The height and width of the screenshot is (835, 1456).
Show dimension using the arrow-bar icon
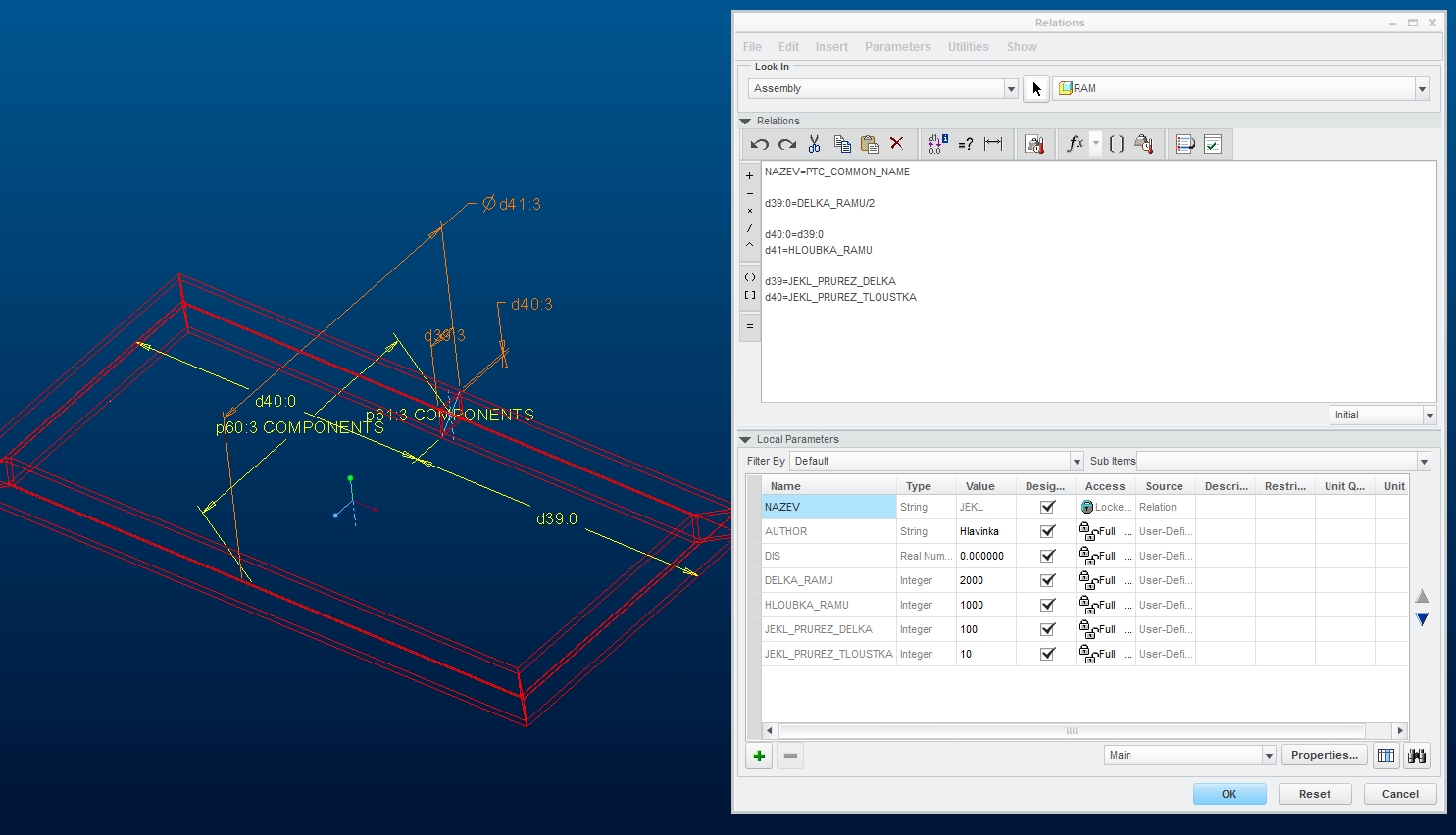[x=993, y=144]
